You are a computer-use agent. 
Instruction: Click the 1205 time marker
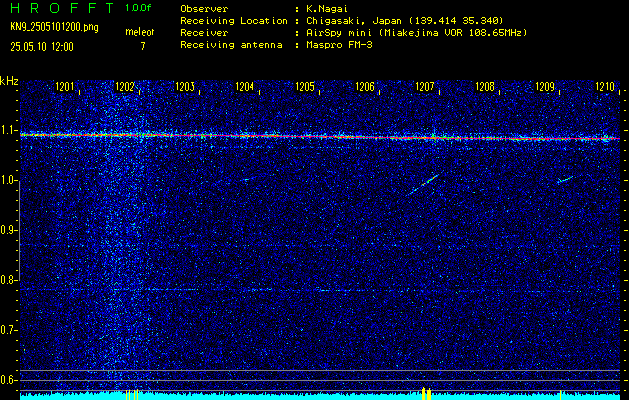(305, 86)
